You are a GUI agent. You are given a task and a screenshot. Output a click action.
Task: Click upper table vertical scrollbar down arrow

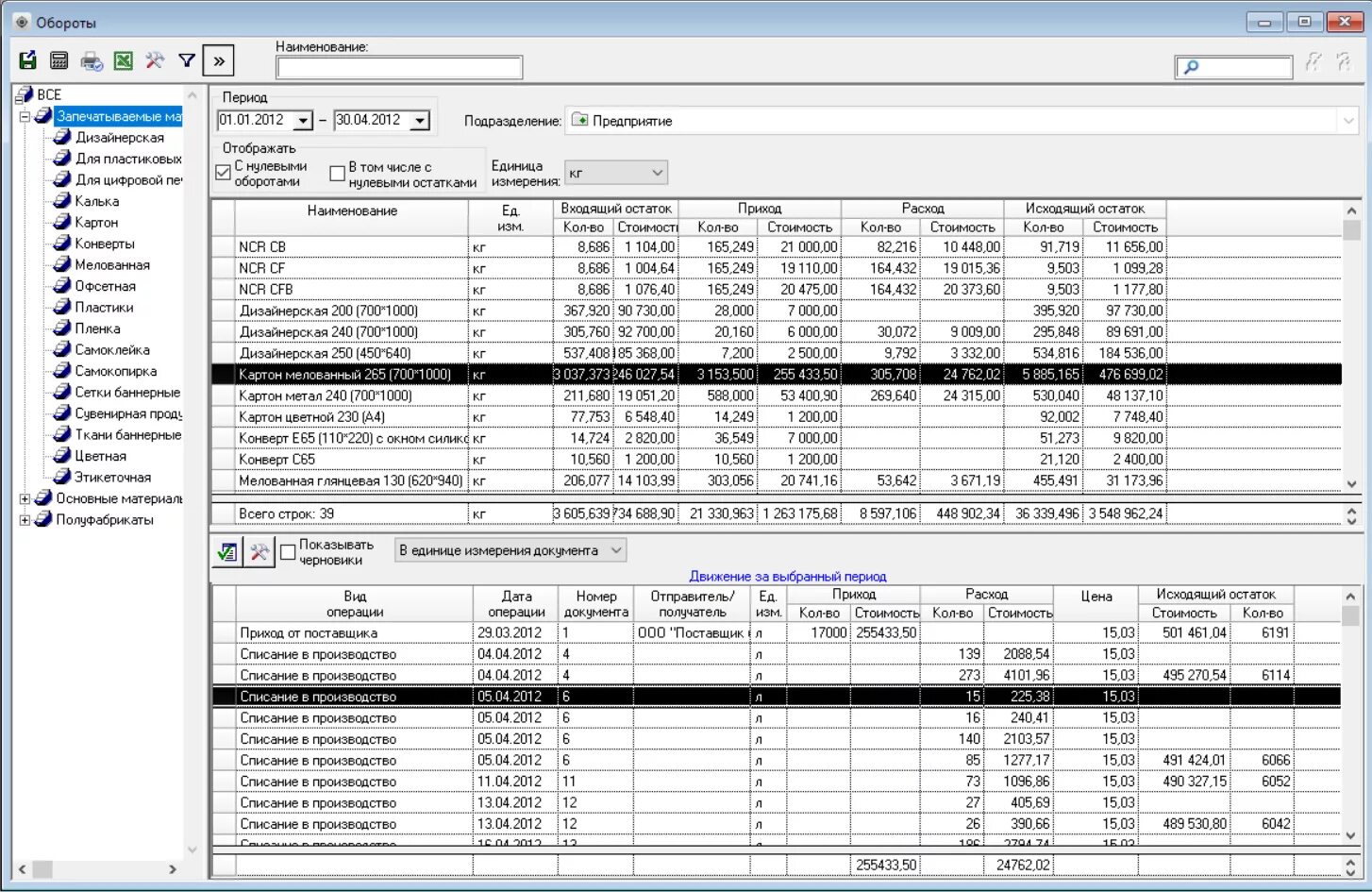pyautogui.click(x=1351, y=483)
